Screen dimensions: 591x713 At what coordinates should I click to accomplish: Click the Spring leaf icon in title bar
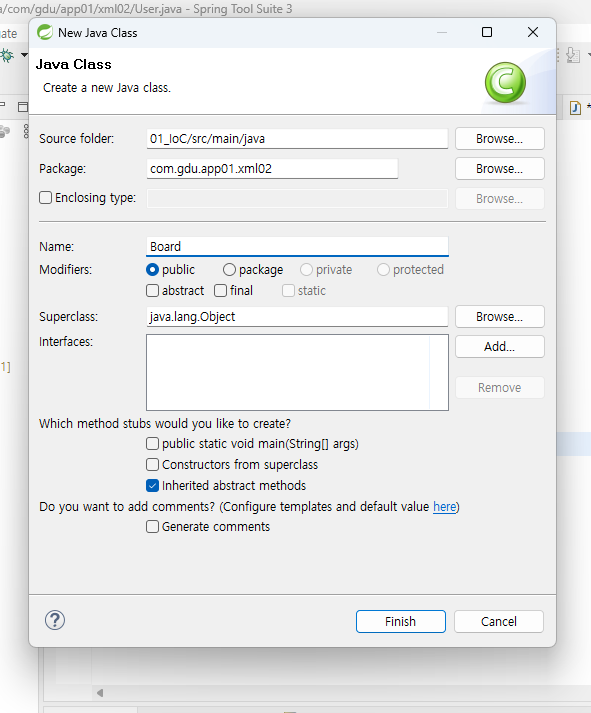(x=45, y=32)
